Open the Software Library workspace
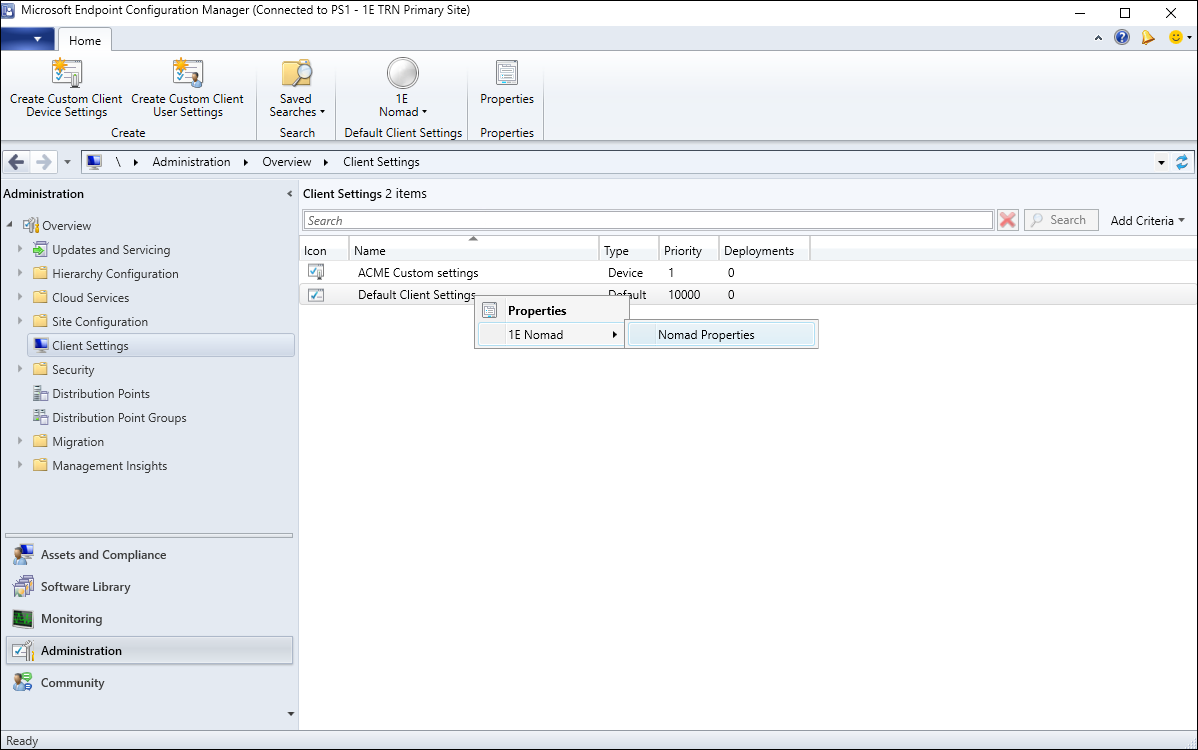This screenshot has width=1198, height=750. click(x=85, y=587)
